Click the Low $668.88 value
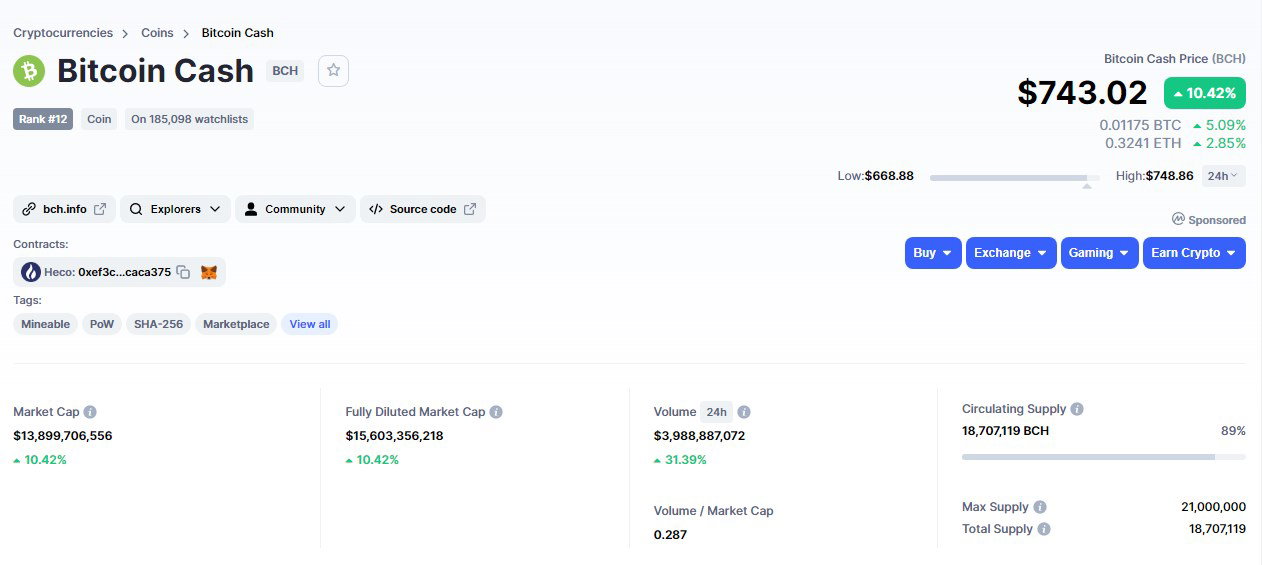 click(889, 176)
